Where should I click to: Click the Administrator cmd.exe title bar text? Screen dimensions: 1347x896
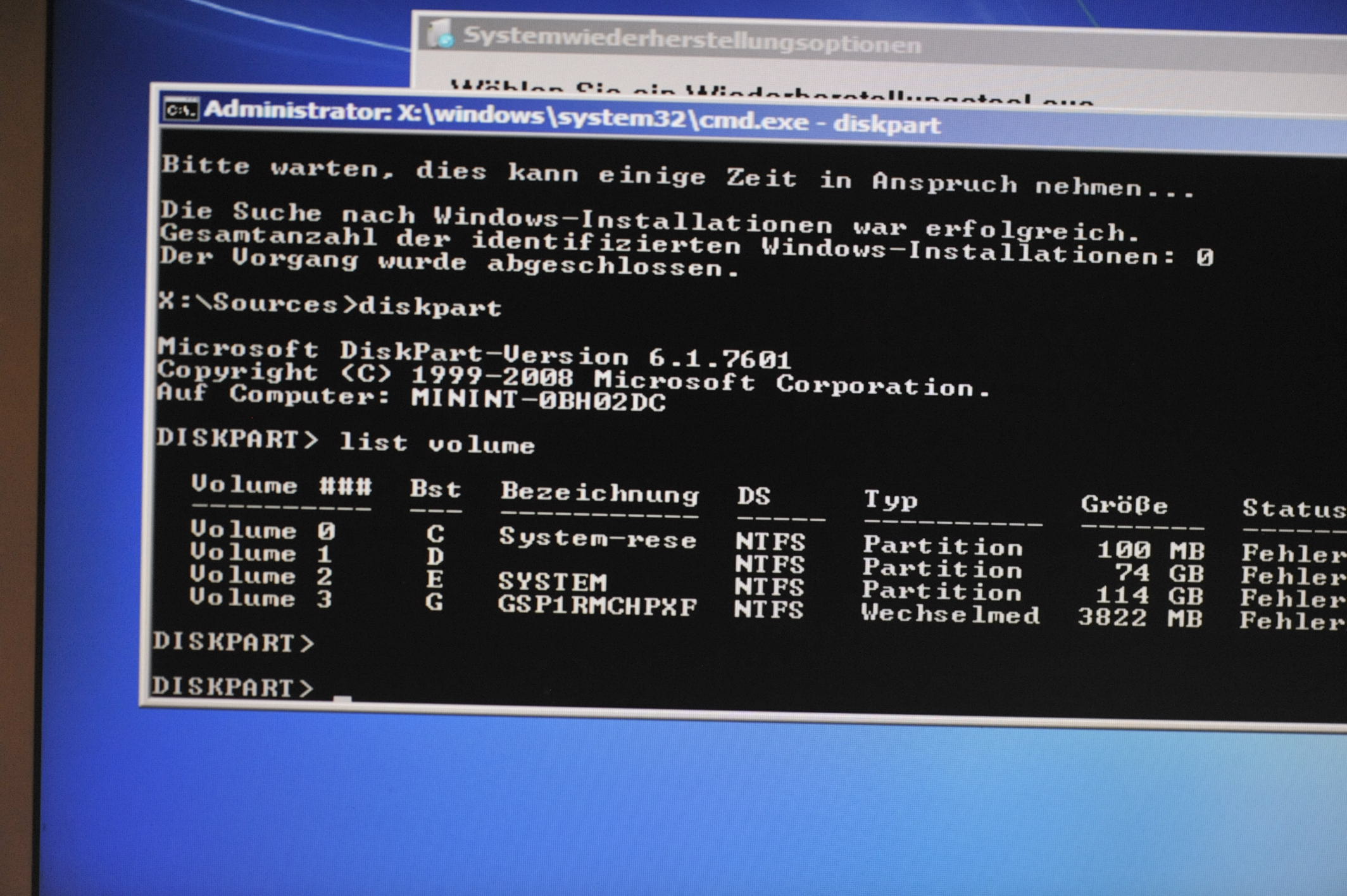[571, 118]
